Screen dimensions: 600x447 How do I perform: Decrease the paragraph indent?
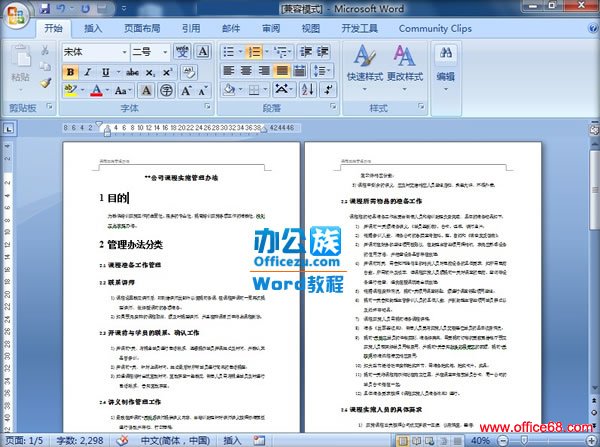click(x=306, y=52)
